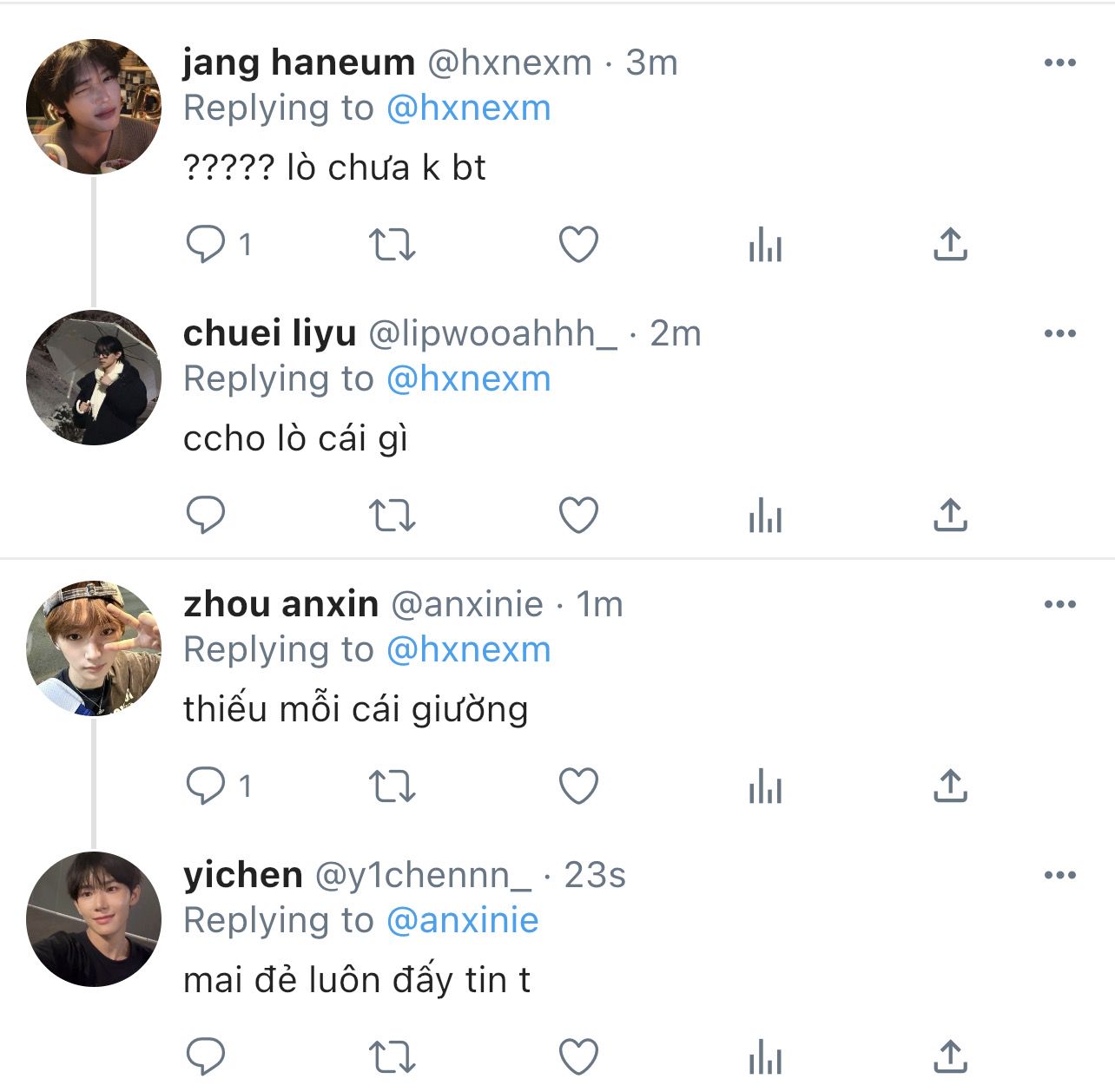View analytics for yichen's tweet

(765, 1059)
